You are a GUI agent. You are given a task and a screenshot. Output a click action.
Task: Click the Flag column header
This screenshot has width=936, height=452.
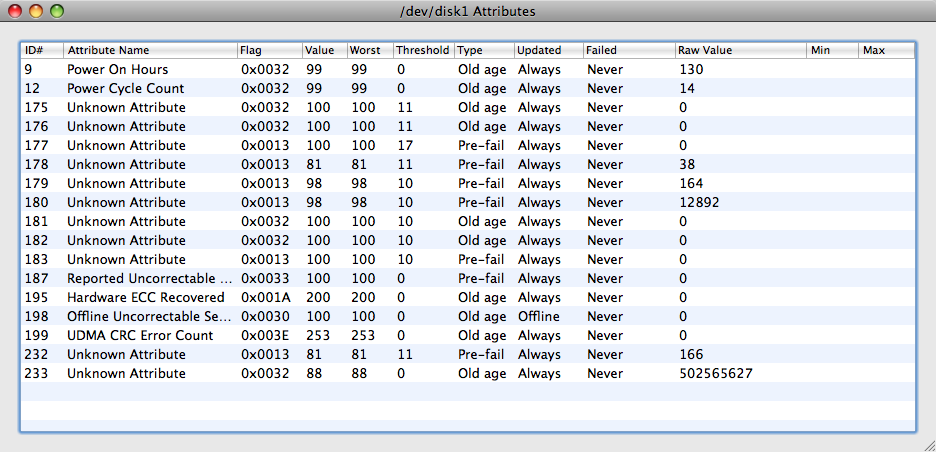[x=269, y=51]
